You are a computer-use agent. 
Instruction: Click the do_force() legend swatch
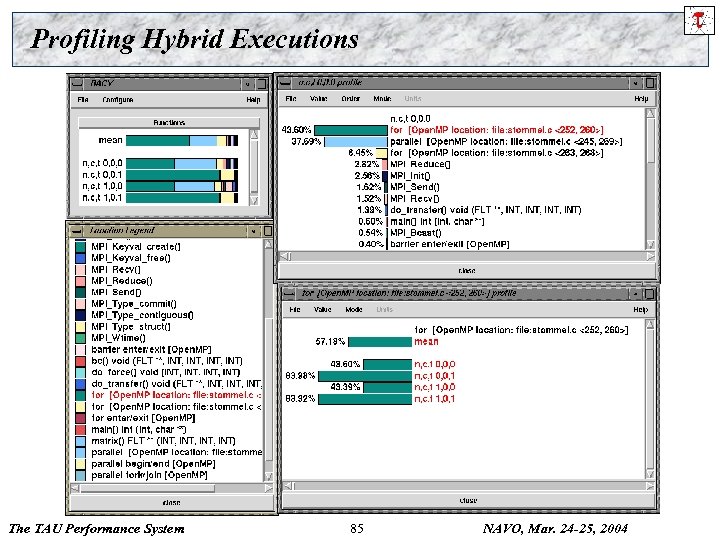point(80,372)
